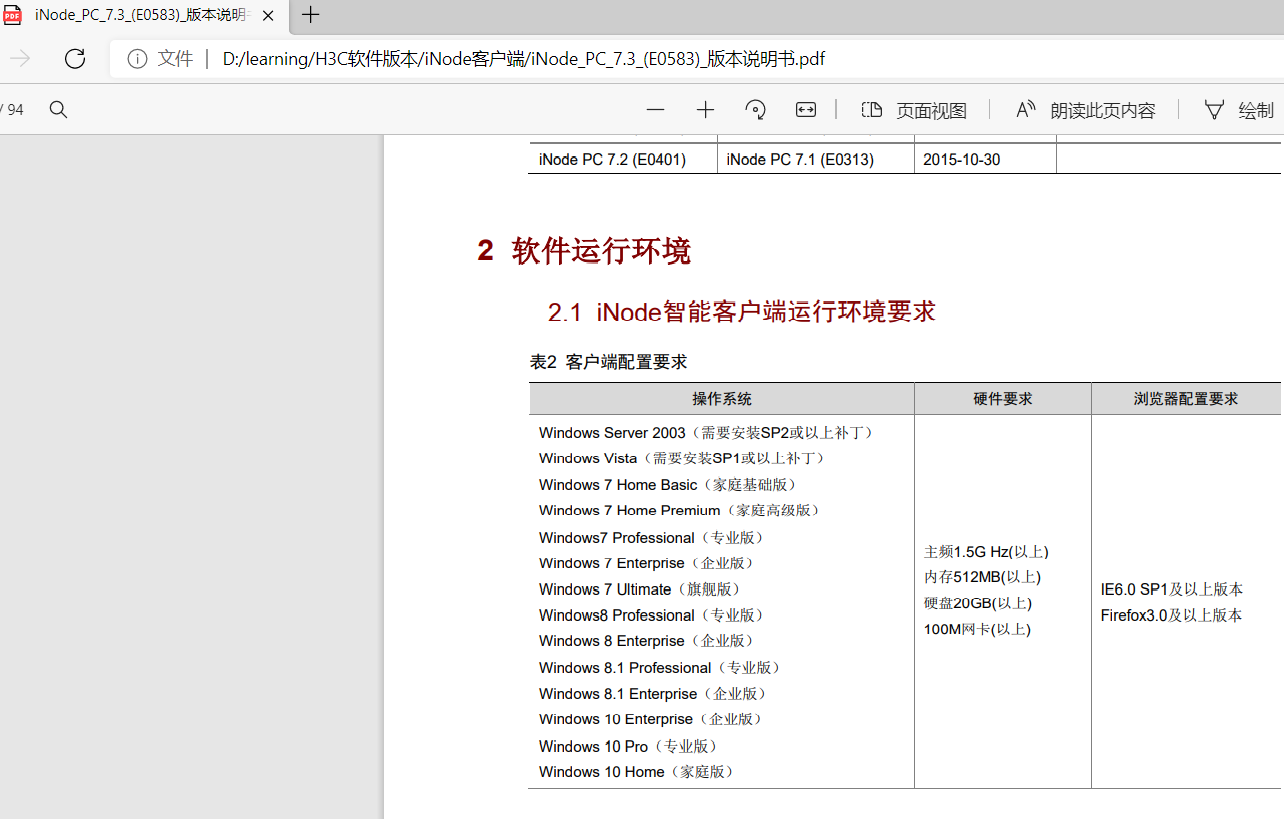Click the heading 2.1 iNode智能客户端运行环境要求
The height and width of the screenshot is (819, 1284).
click(x=741, y=312)
